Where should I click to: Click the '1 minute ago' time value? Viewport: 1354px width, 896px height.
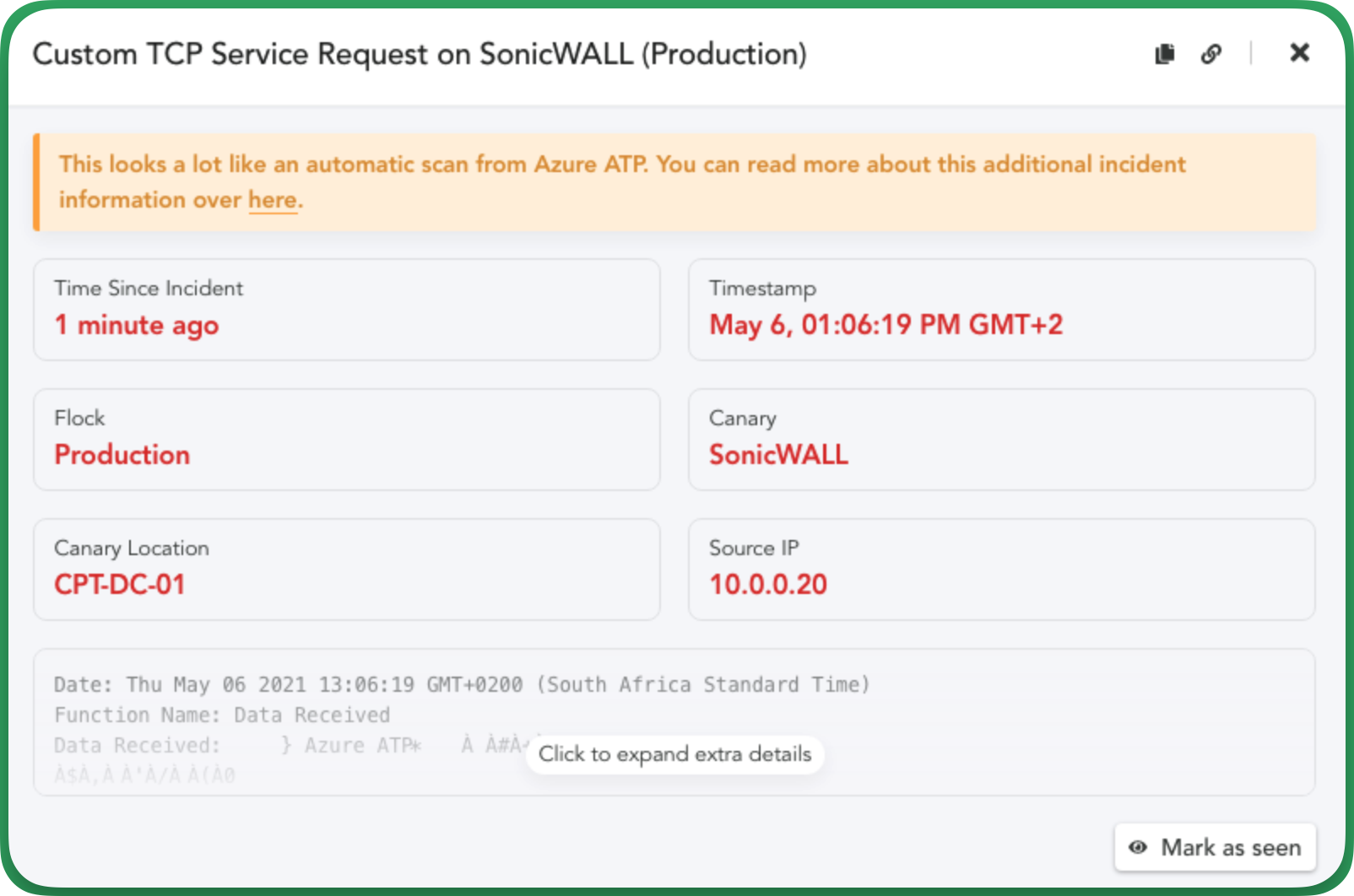tap(137, 325)
